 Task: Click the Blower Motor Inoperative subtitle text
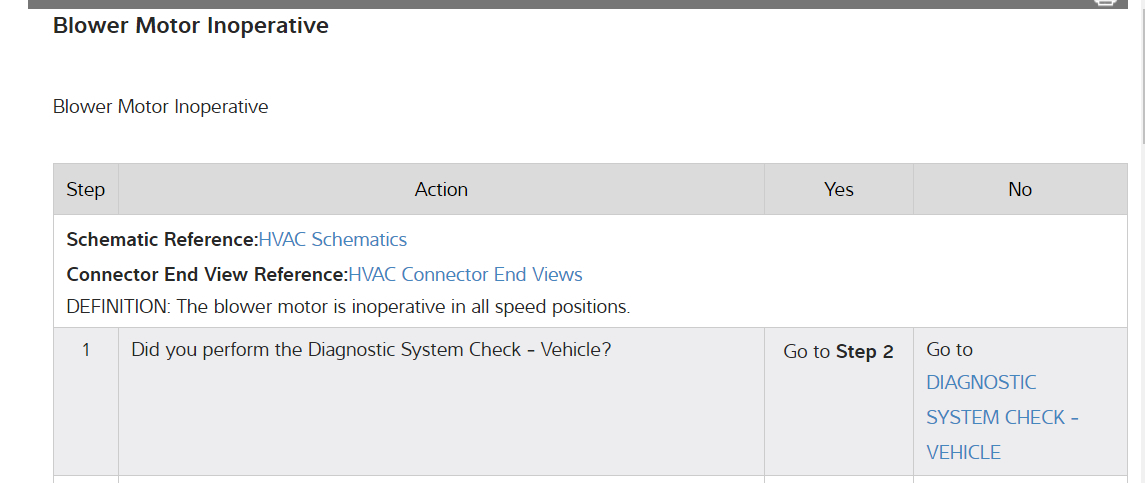(x=160, y=107)
